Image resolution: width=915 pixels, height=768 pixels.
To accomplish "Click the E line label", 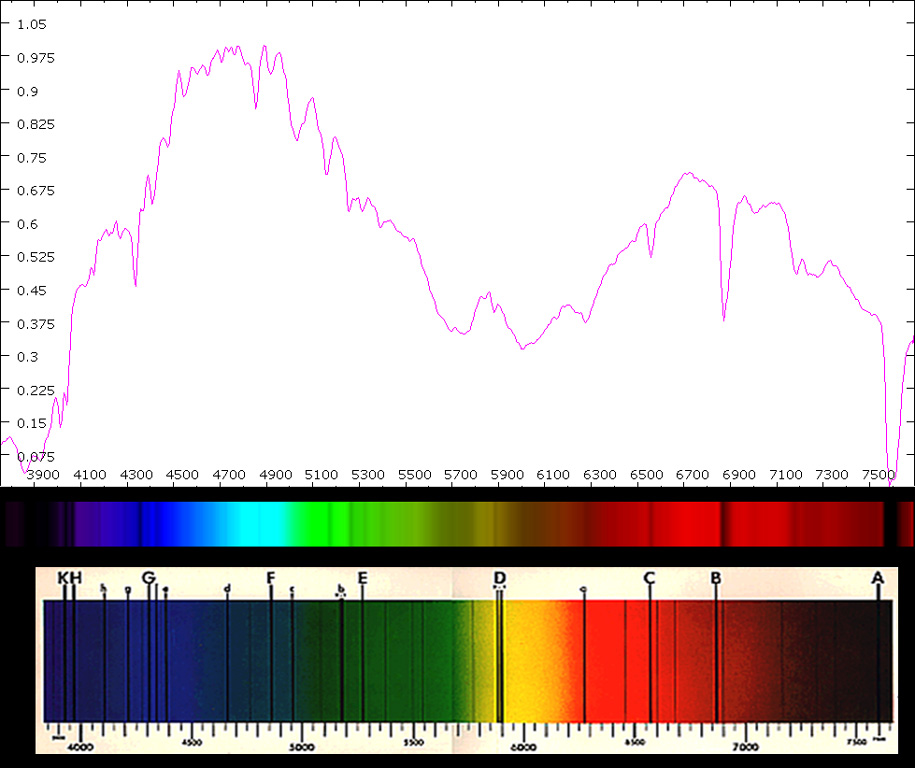I will [x=362, y=578].
